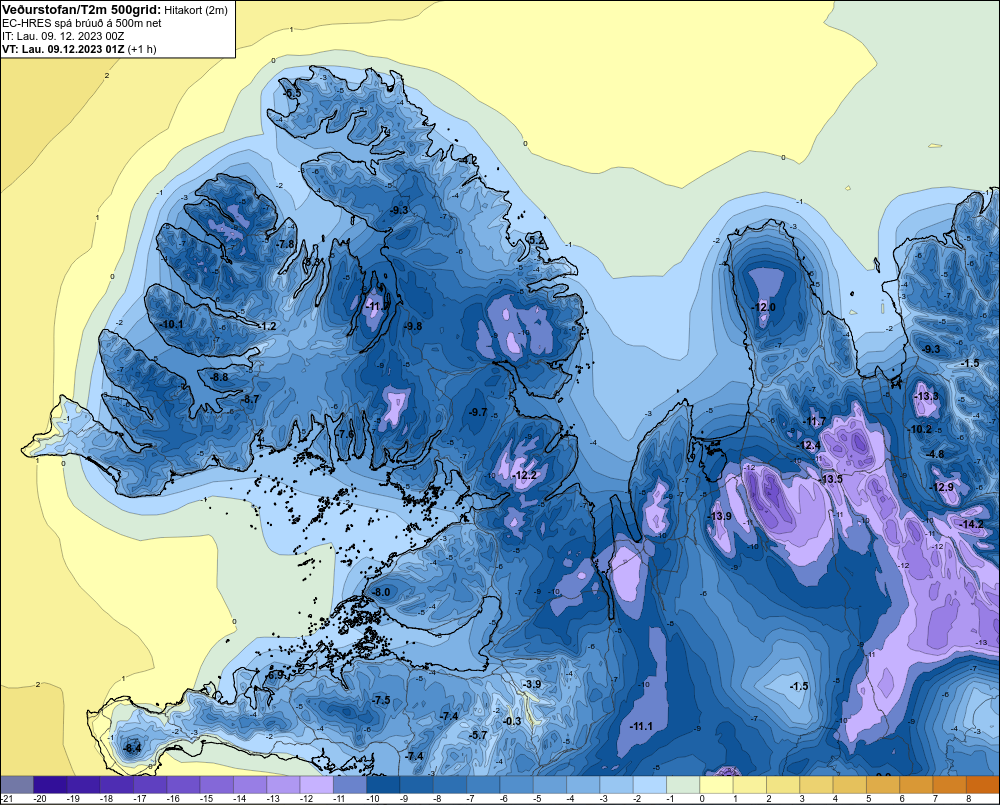Click the legend label 4 on the color scale

(835, 799)
